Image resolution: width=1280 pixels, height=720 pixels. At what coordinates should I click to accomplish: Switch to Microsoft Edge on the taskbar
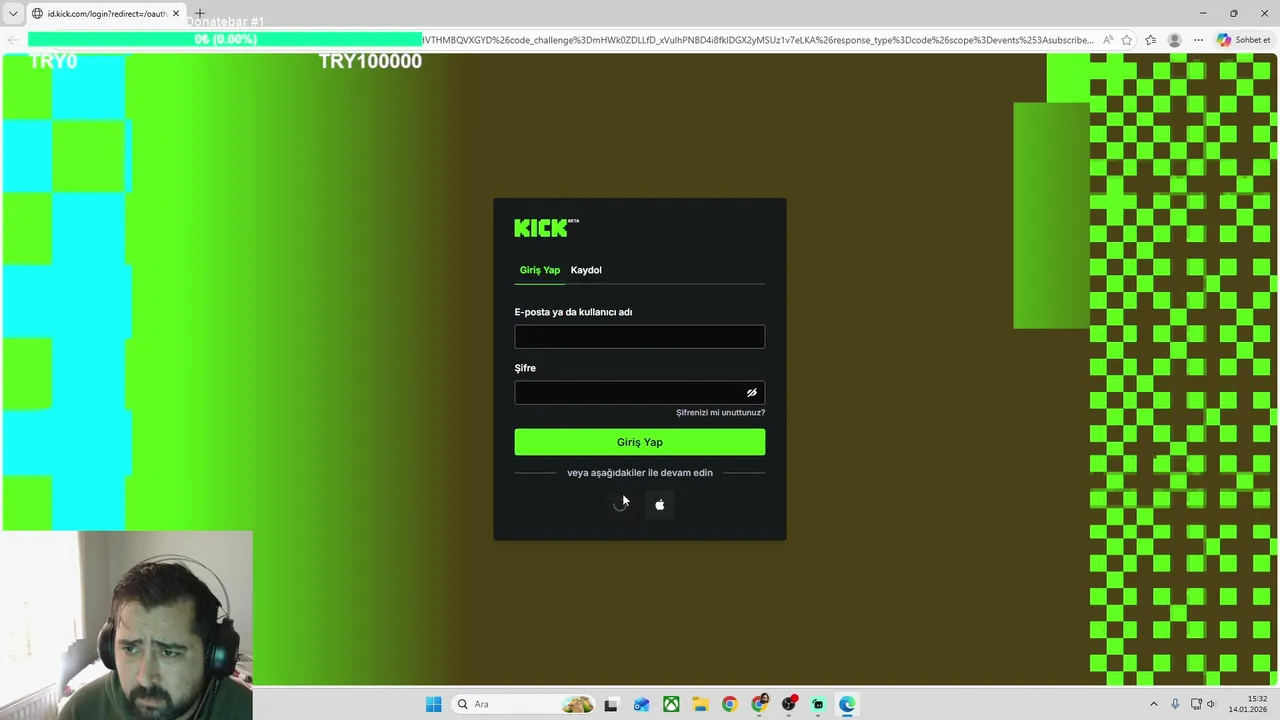click(847, 704)
